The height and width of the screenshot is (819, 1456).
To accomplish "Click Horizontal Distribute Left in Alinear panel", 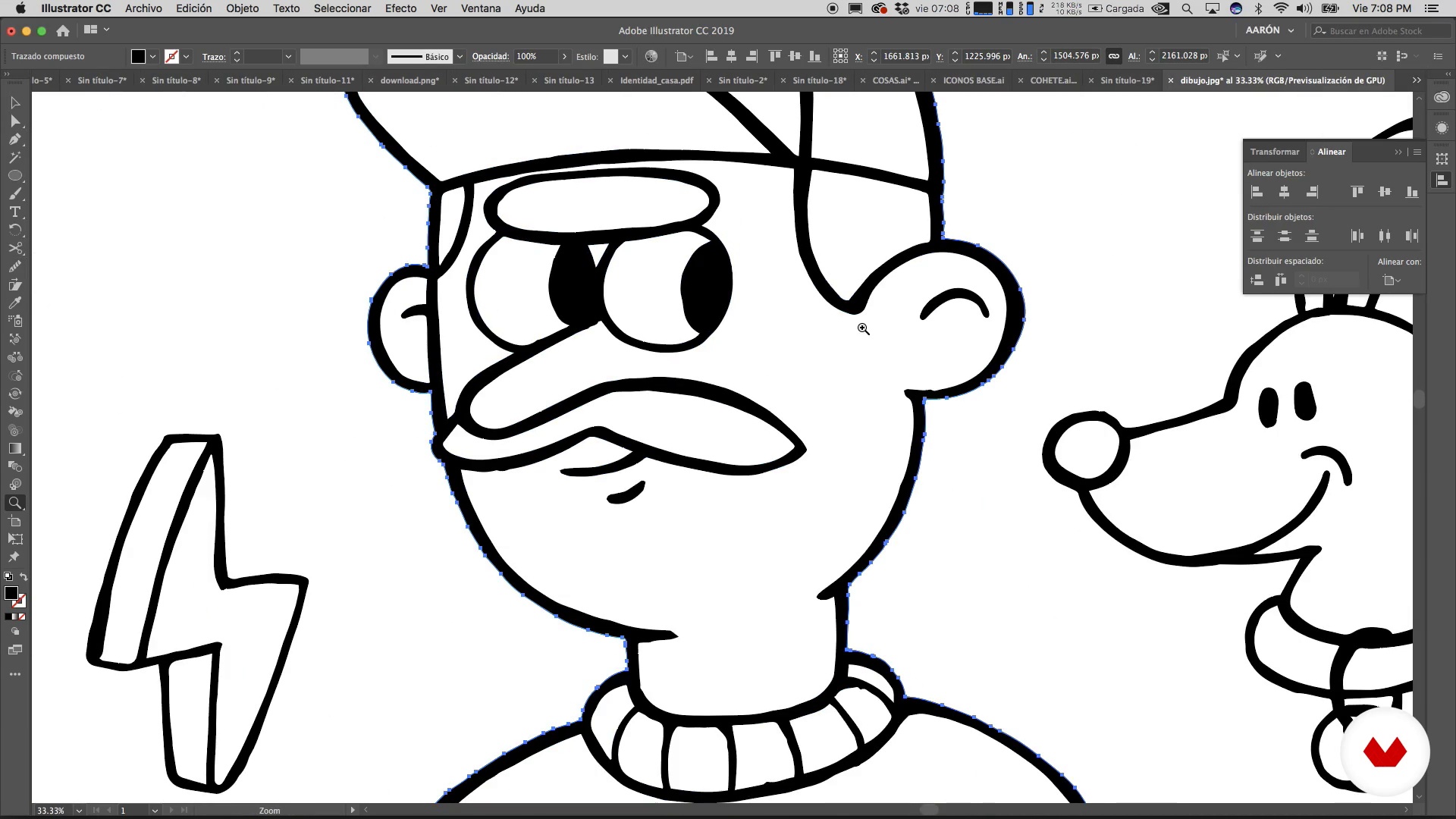I will coord(1357,236).
